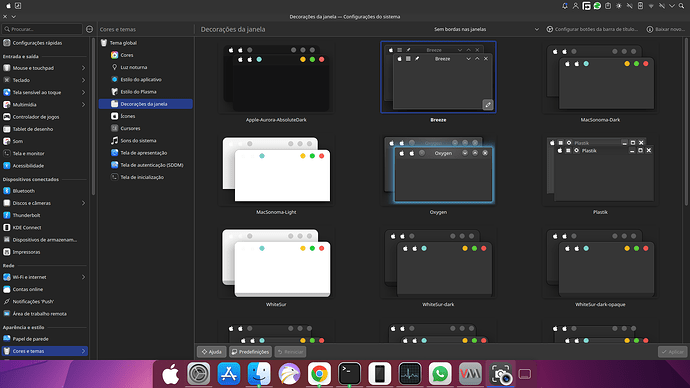The image size is (690, 388).
Task: Open the terminal from the dock
Action: (349, 374)
